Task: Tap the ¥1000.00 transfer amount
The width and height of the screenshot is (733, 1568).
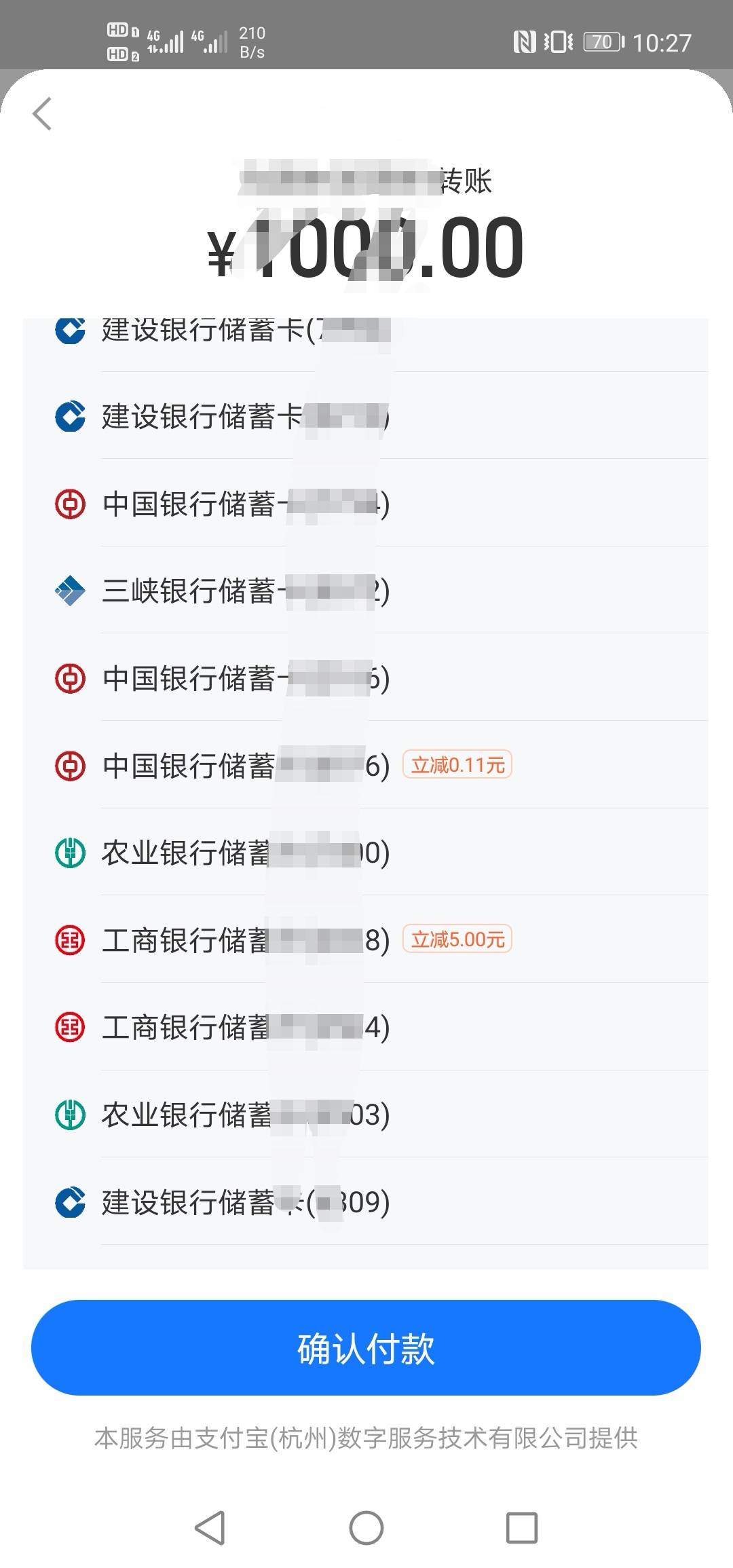Action: click(366, 249)
